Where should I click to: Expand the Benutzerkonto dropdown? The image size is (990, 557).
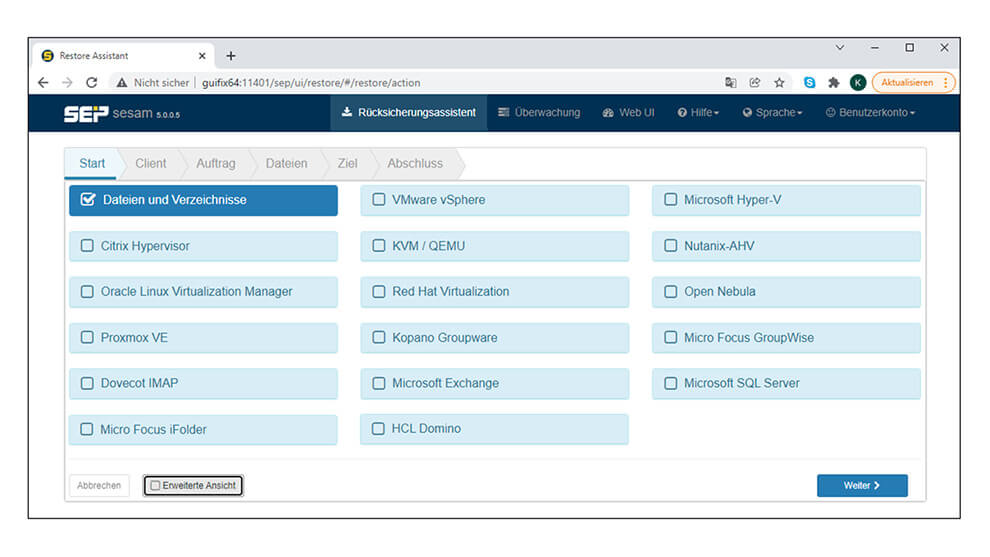coord(870,113)
